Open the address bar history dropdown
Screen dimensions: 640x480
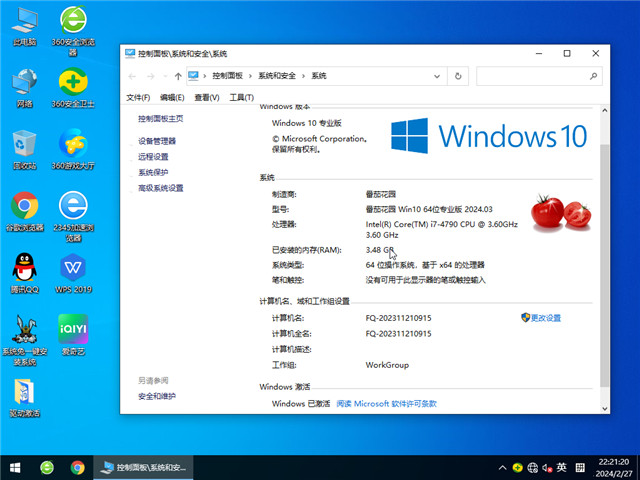pyautogui.click(x=437, y=76)
